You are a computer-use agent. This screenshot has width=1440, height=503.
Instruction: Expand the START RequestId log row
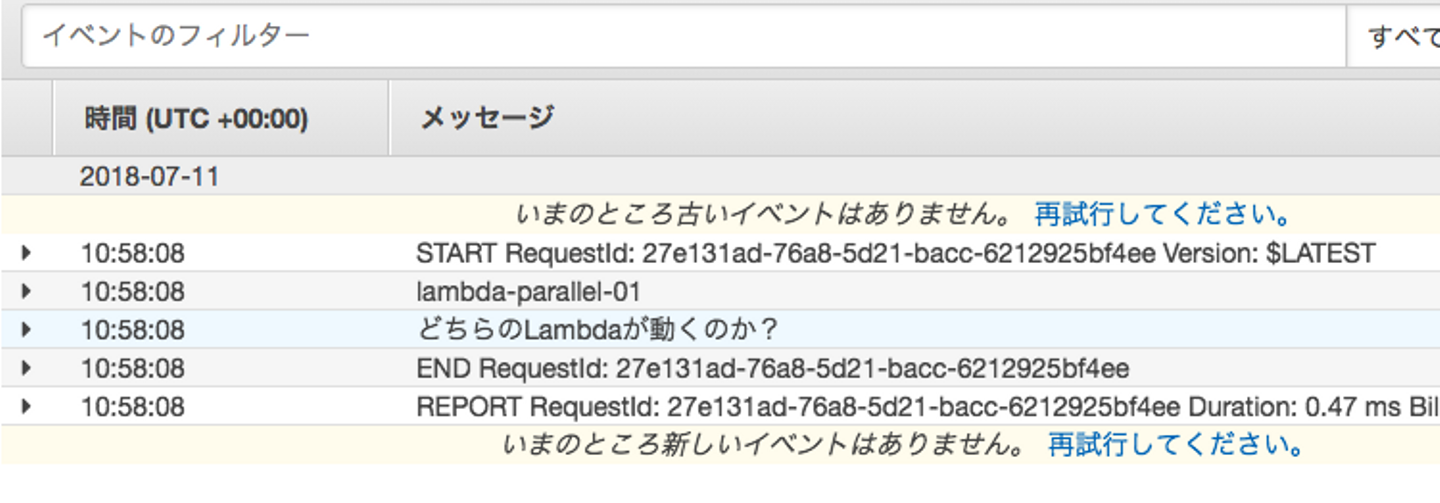pos(26,253)
